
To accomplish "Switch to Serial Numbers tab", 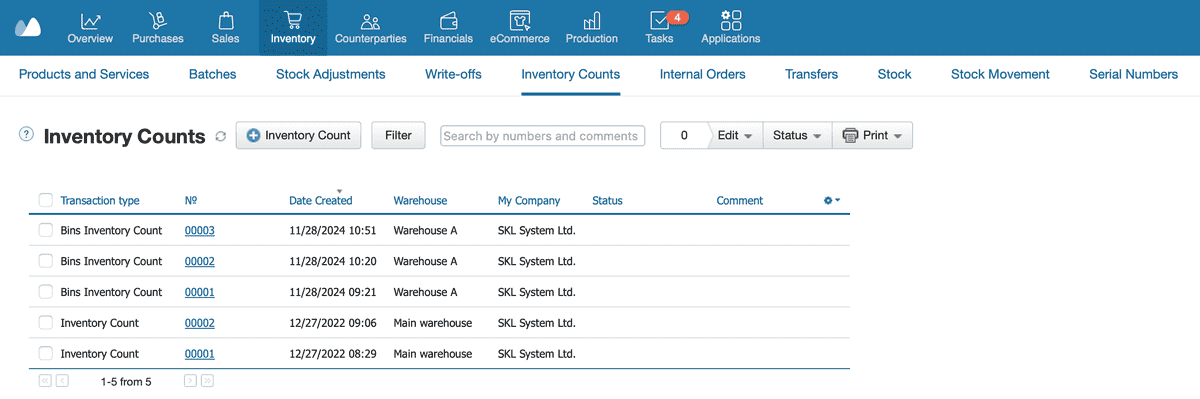I will tap(1133, 74).
